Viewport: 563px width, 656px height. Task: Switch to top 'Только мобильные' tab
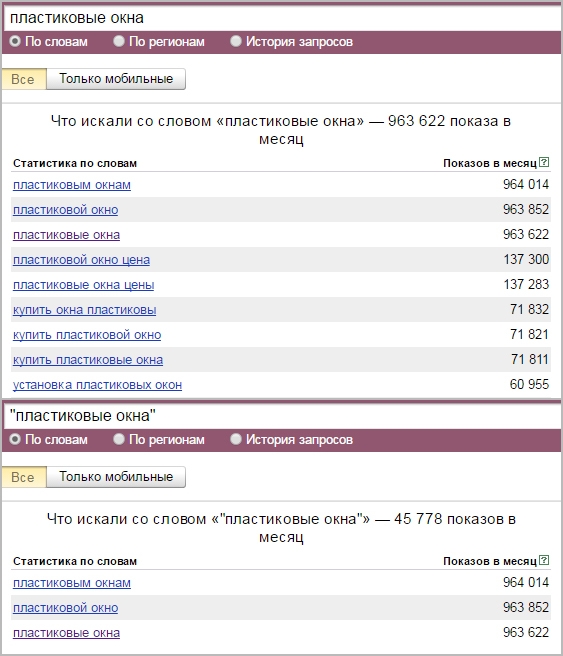coord(116,79)
